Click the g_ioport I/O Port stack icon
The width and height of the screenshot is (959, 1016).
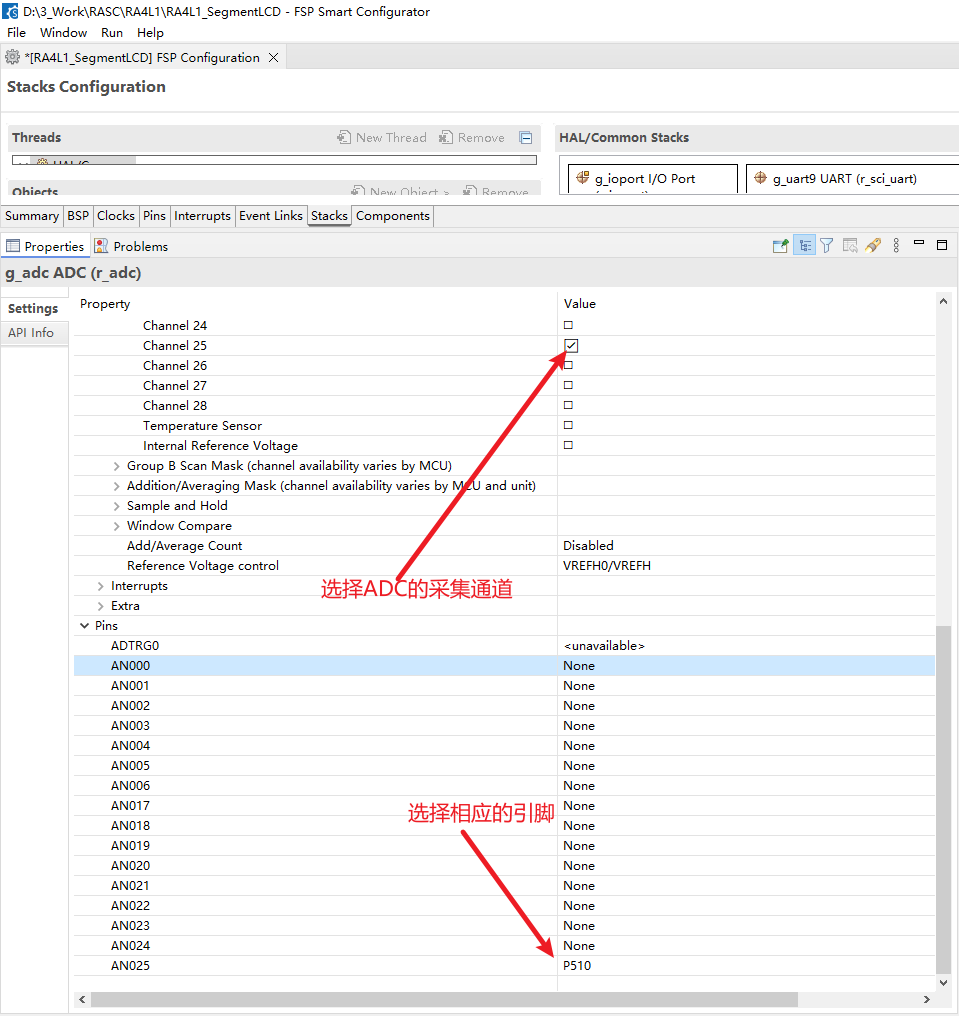point(583,178)
